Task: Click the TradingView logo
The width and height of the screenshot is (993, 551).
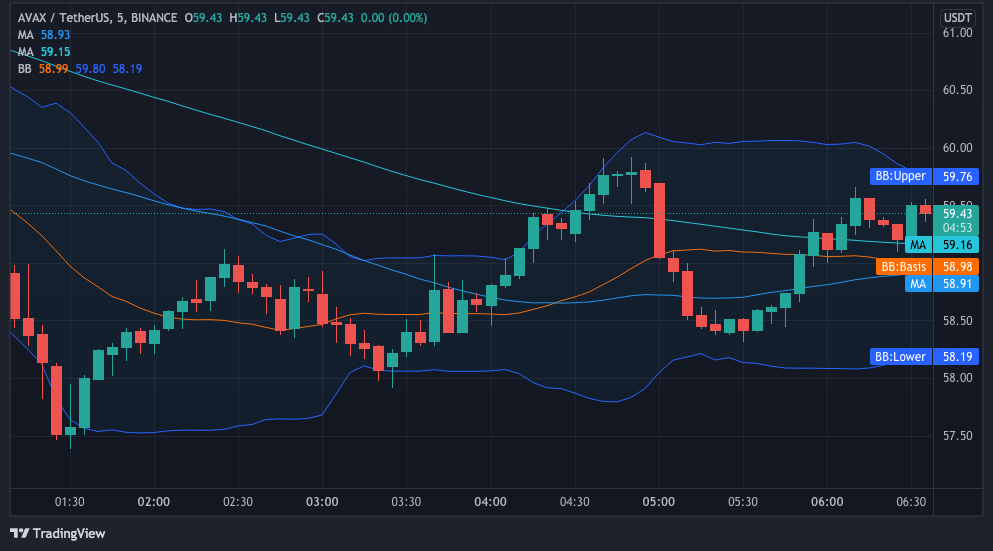Action: 58,533
